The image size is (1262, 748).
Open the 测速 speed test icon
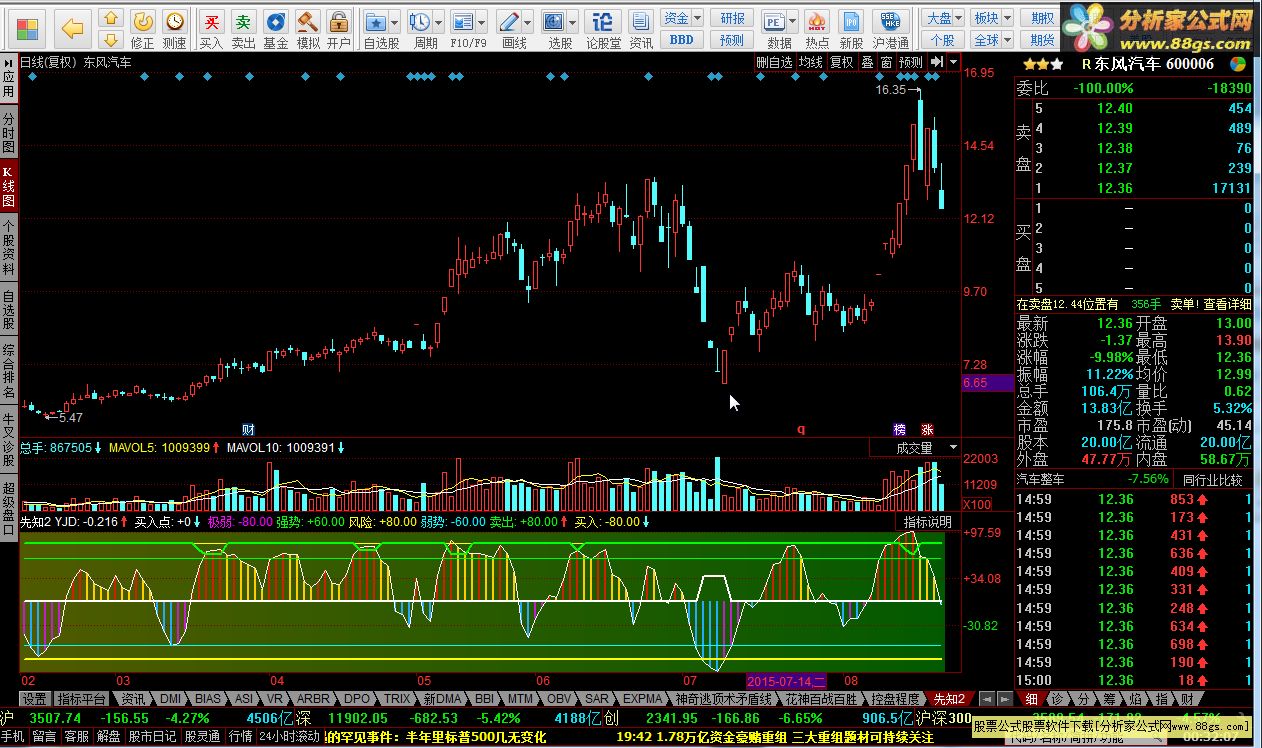tap(175, 28)
